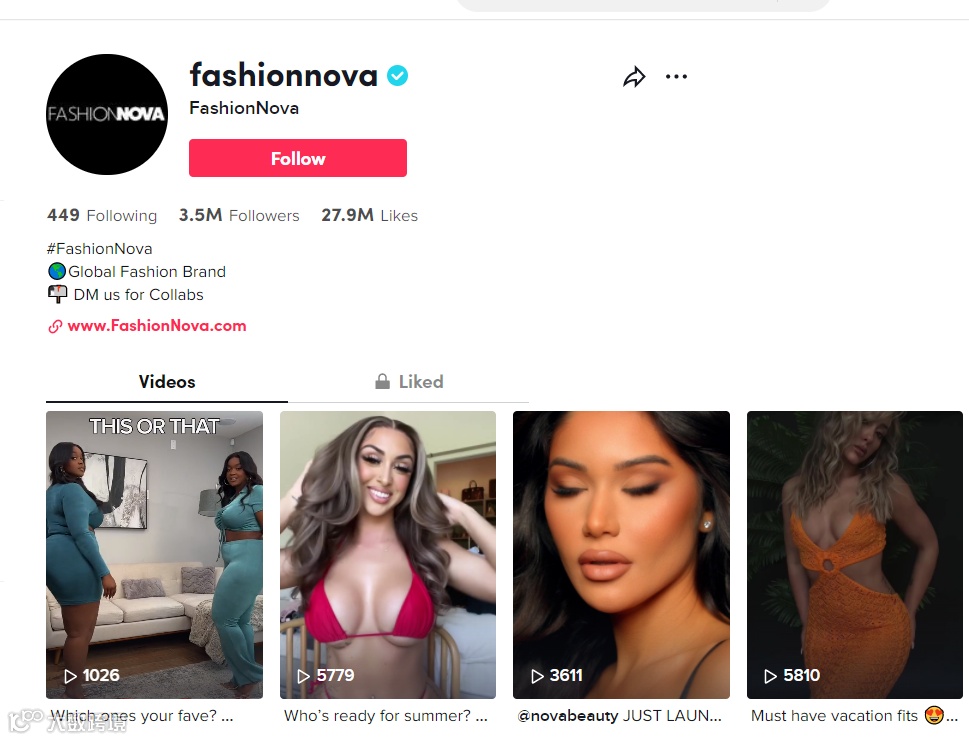Switch to the Liked tab
Viewport: 969px width, 740px height.
(409, 381)
